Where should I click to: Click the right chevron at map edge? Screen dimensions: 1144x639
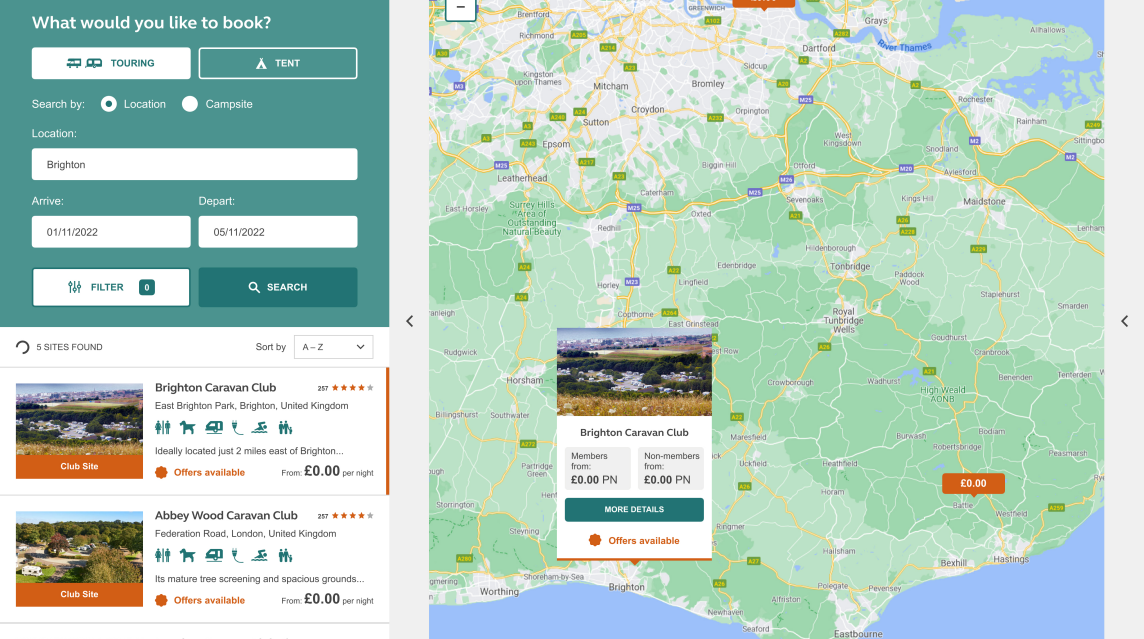tap(1124, 321)
